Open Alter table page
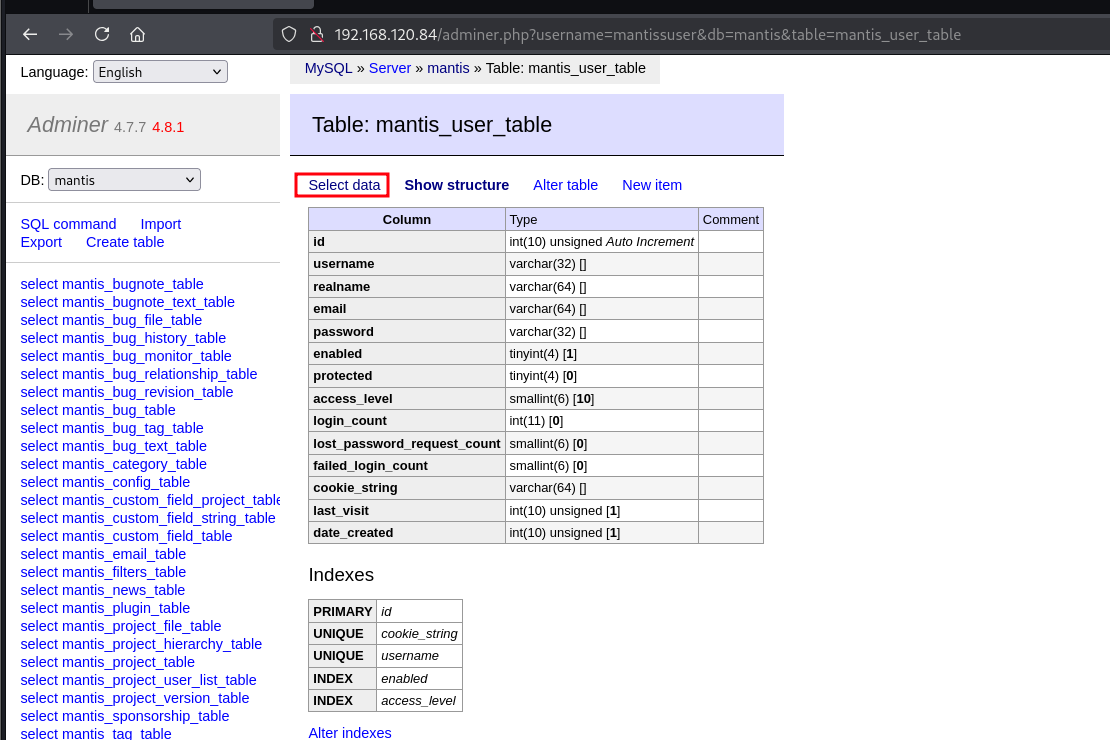This screenshot has width=1110, height=740. (565, 185)
